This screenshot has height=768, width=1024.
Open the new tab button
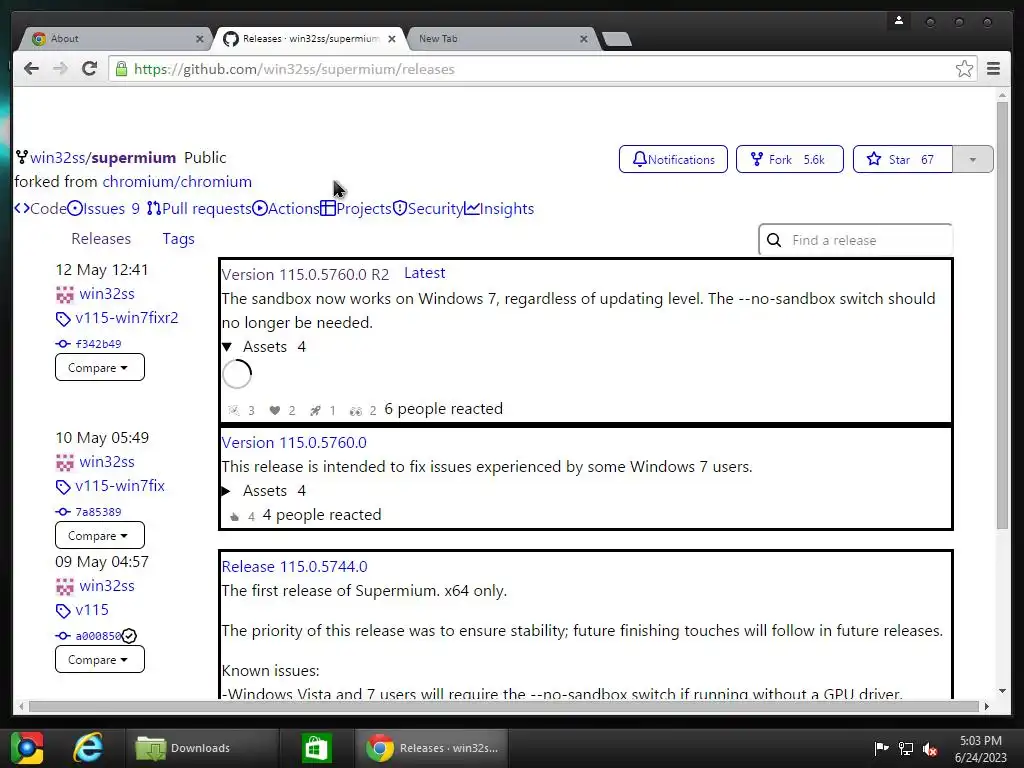coord(616,39)
